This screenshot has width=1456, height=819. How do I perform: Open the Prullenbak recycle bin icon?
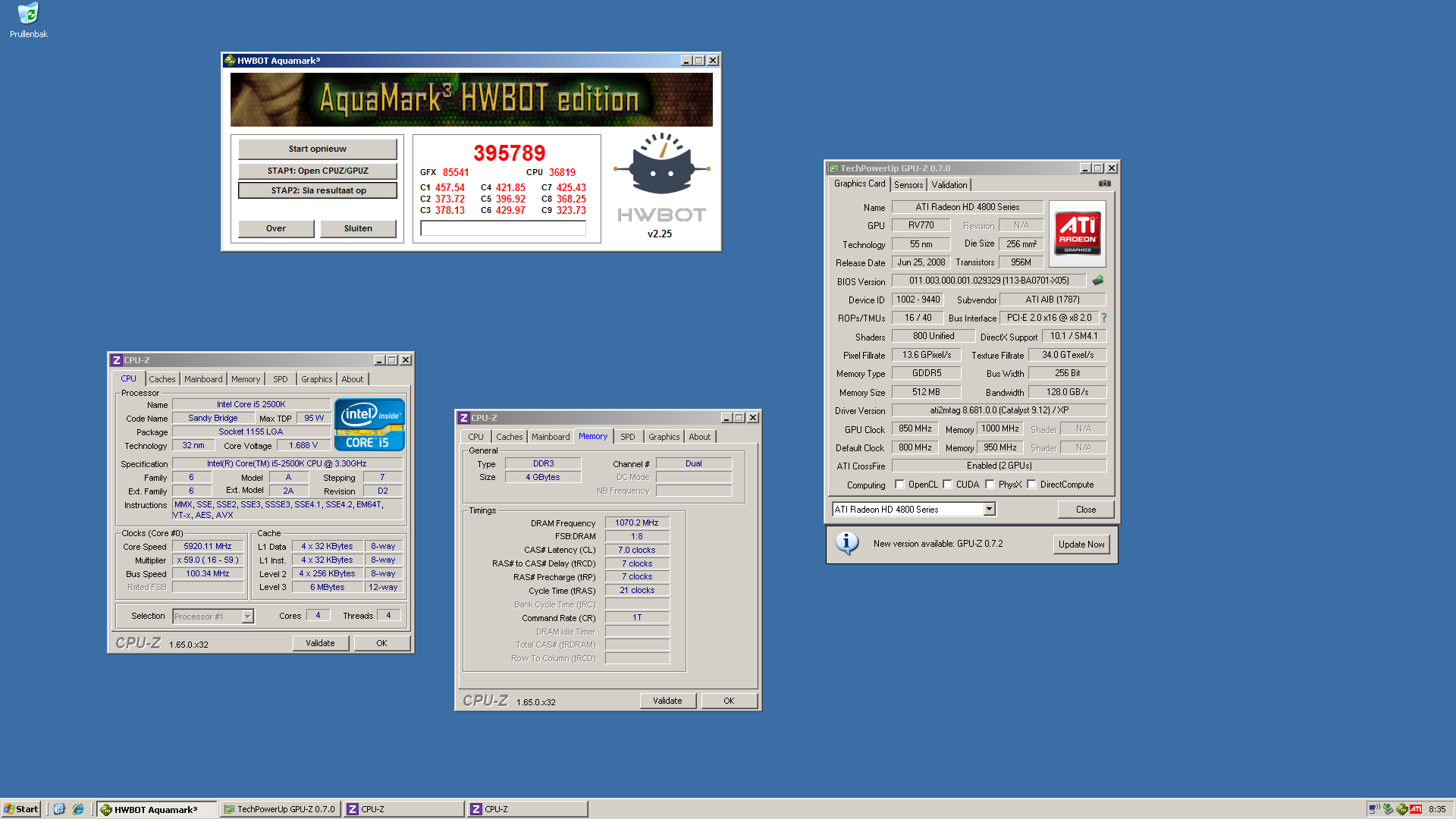coord(28,20)
